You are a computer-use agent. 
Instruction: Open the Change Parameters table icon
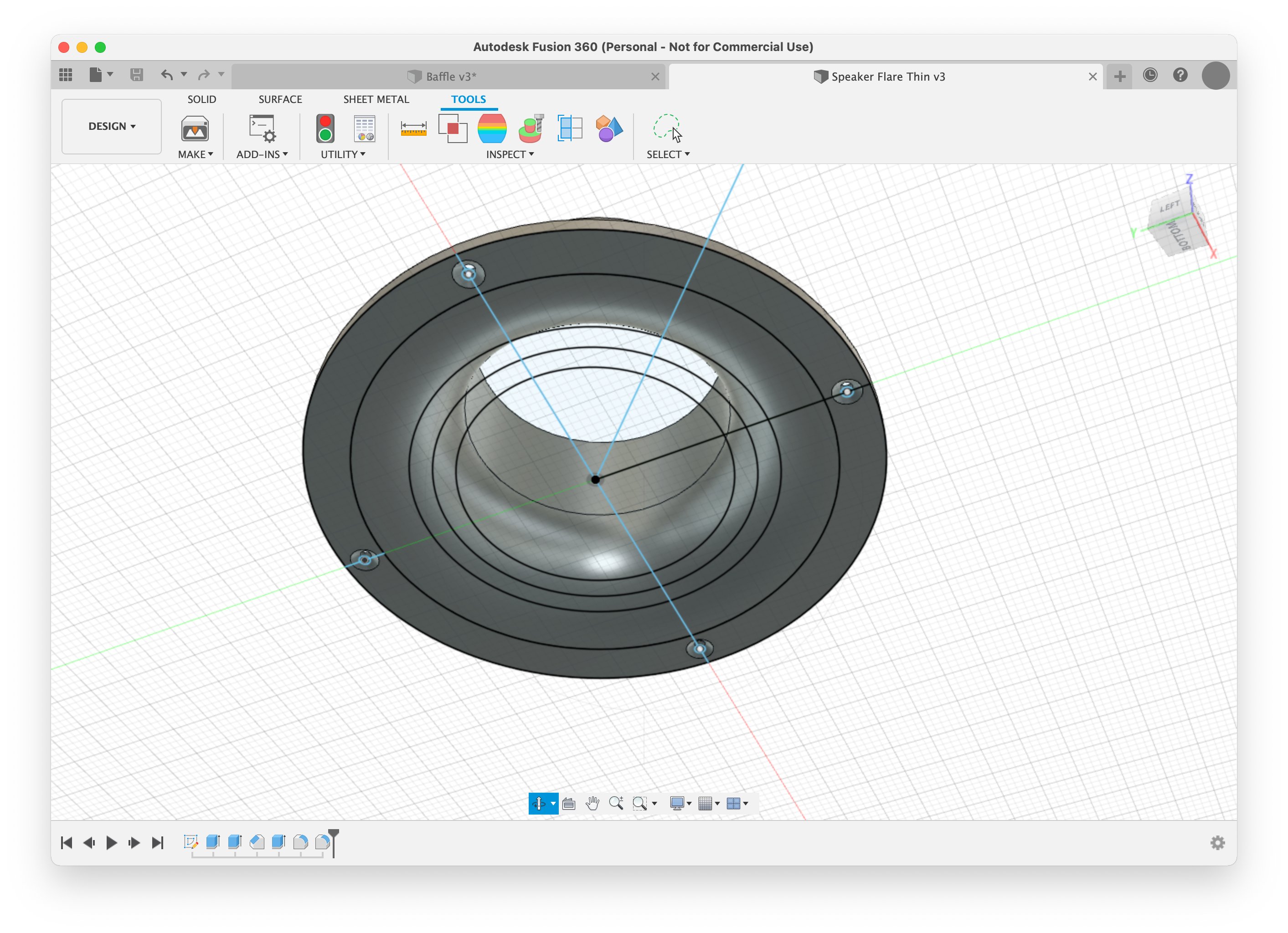click(x=365, y=129)
